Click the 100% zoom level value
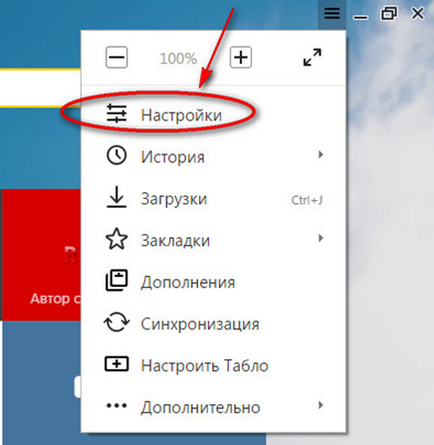Viewport: 434px width, 445px height. 178,59
